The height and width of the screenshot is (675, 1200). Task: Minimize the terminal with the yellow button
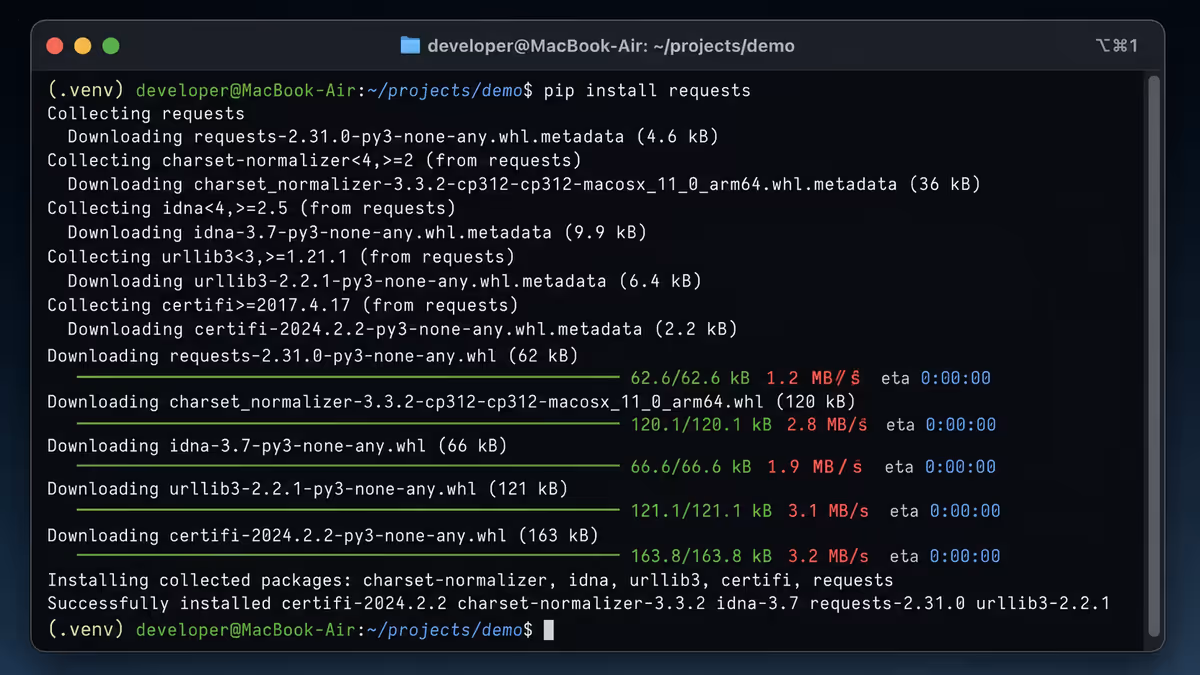pos(83,45)
